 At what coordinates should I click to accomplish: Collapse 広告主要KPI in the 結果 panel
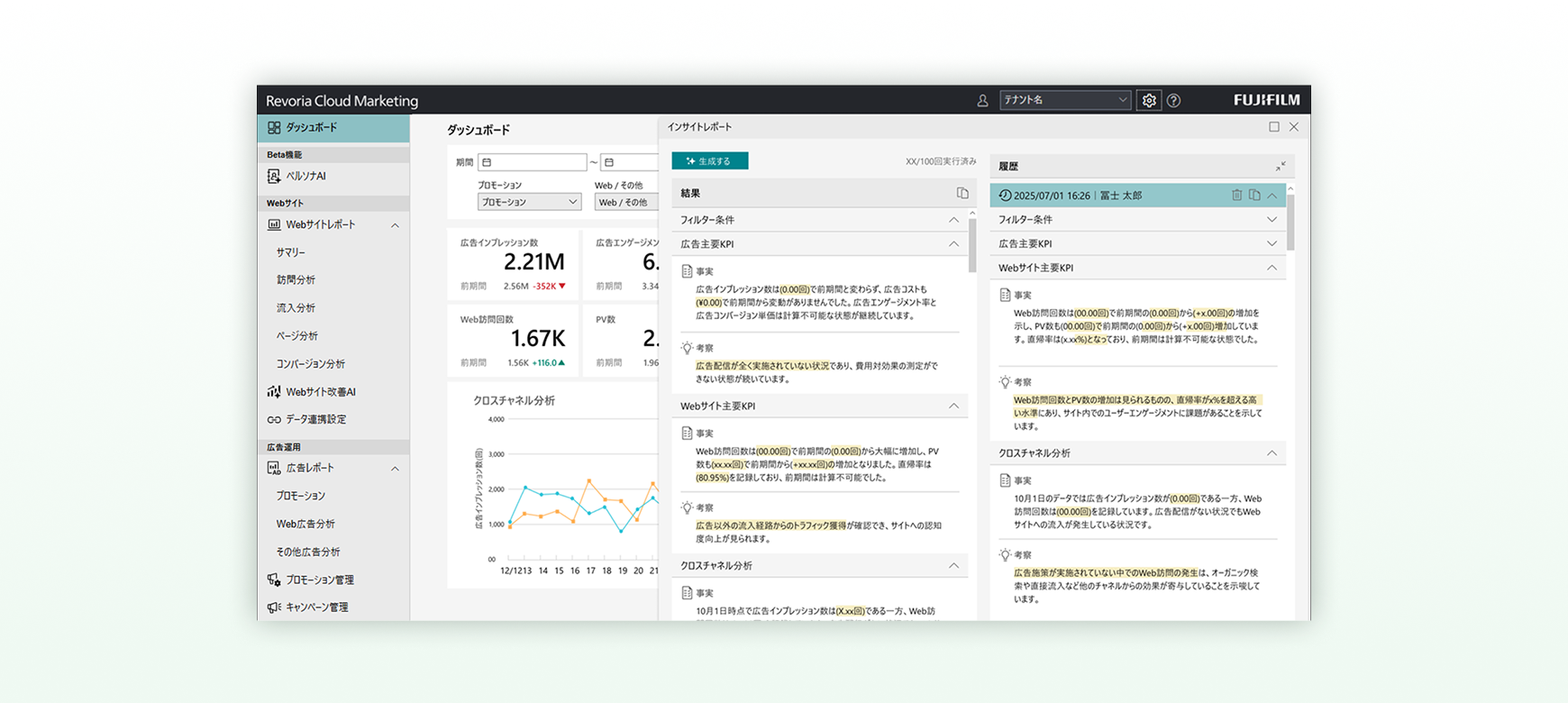953,244
